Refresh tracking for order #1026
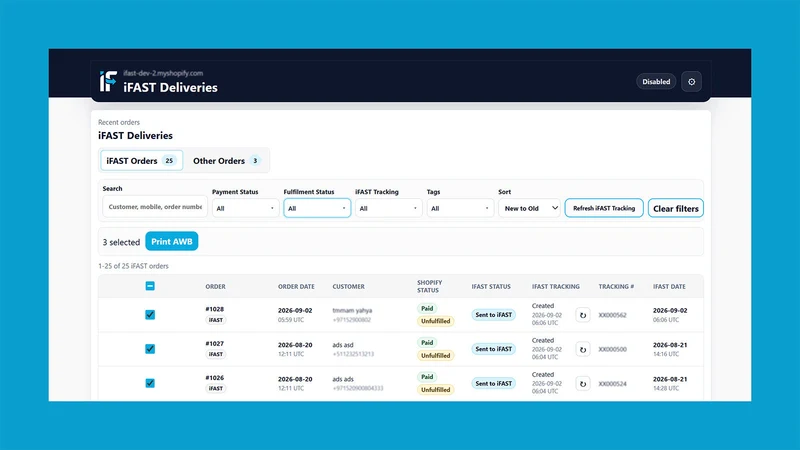 click(x=583, y=384)
